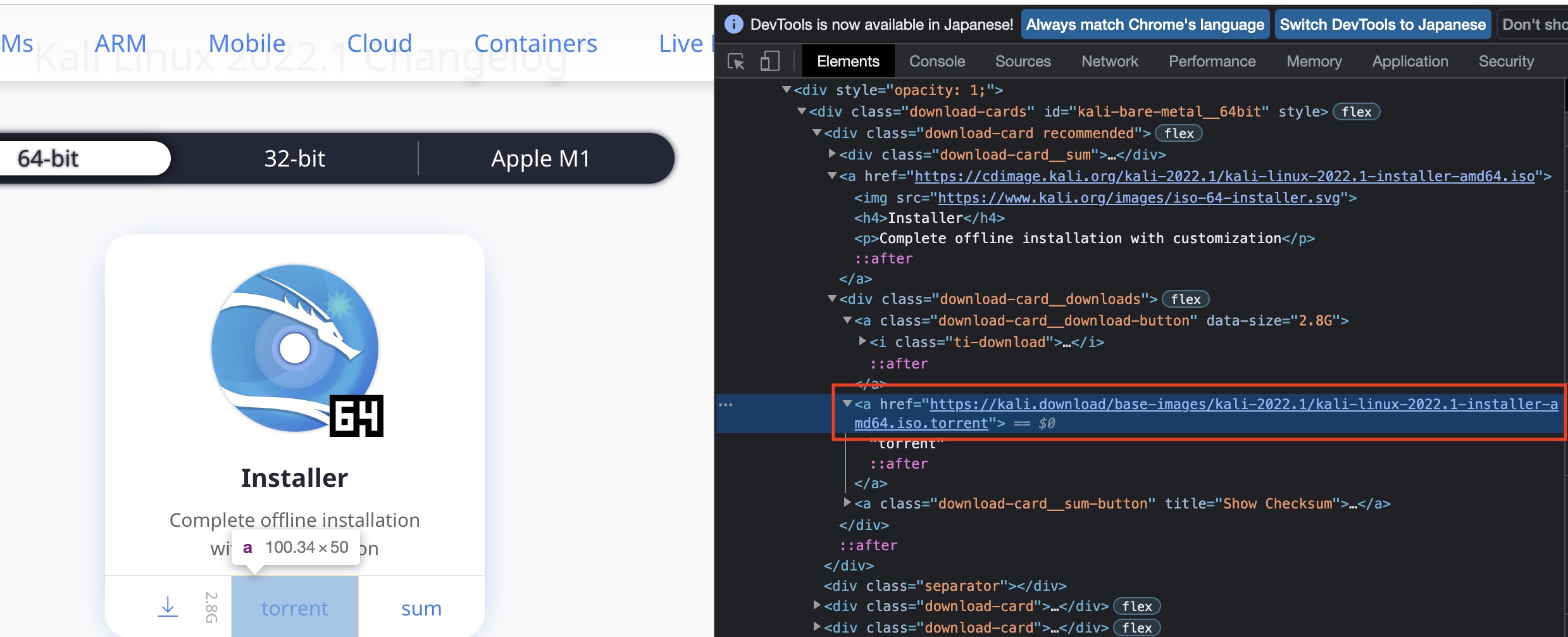Click the sum checksum link
Image resolution: width=1568 pixels, height=637 pixels.
pos(421,608)
